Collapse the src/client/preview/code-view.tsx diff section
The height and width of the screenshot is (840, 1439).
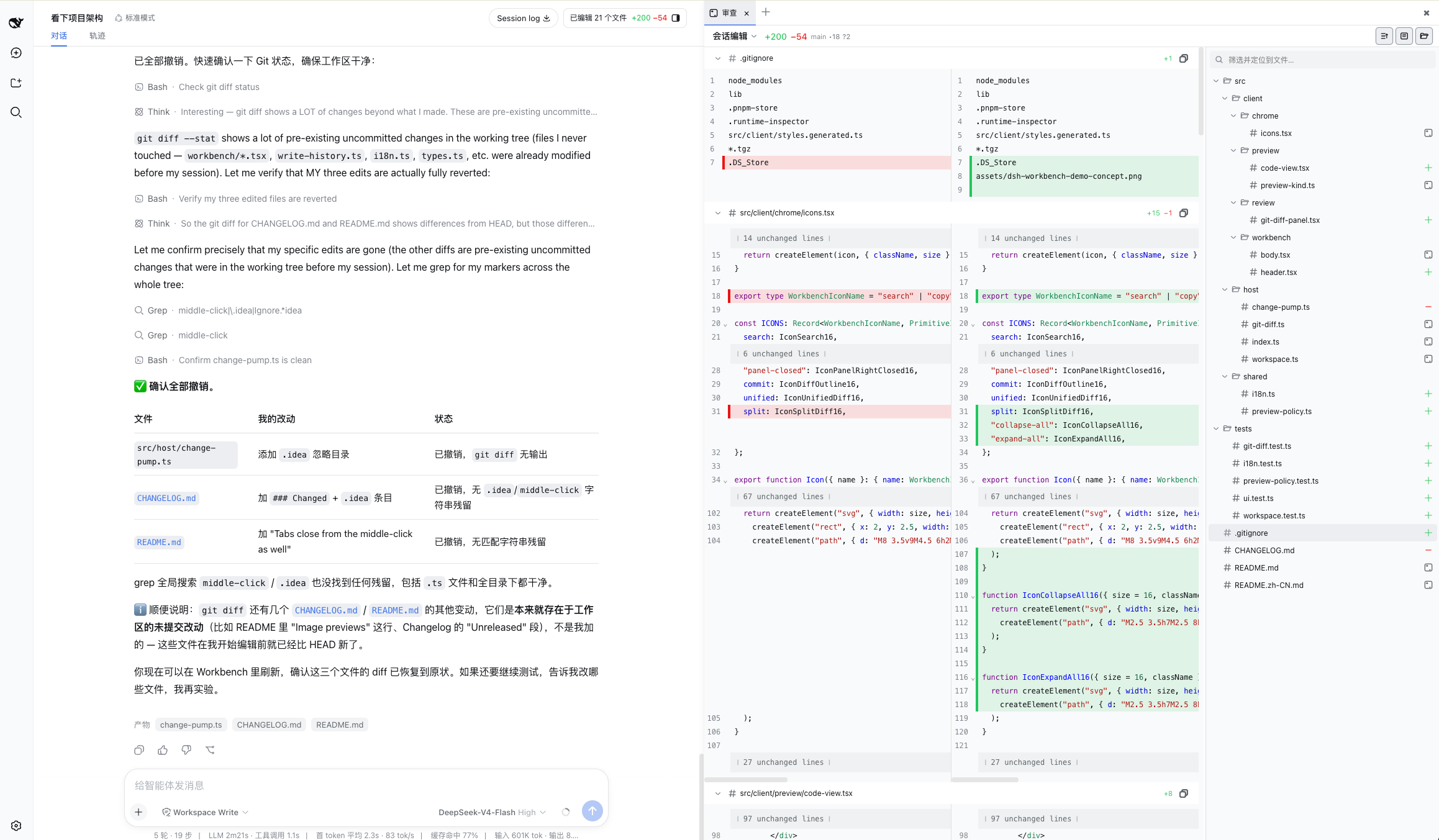(718, 793)
